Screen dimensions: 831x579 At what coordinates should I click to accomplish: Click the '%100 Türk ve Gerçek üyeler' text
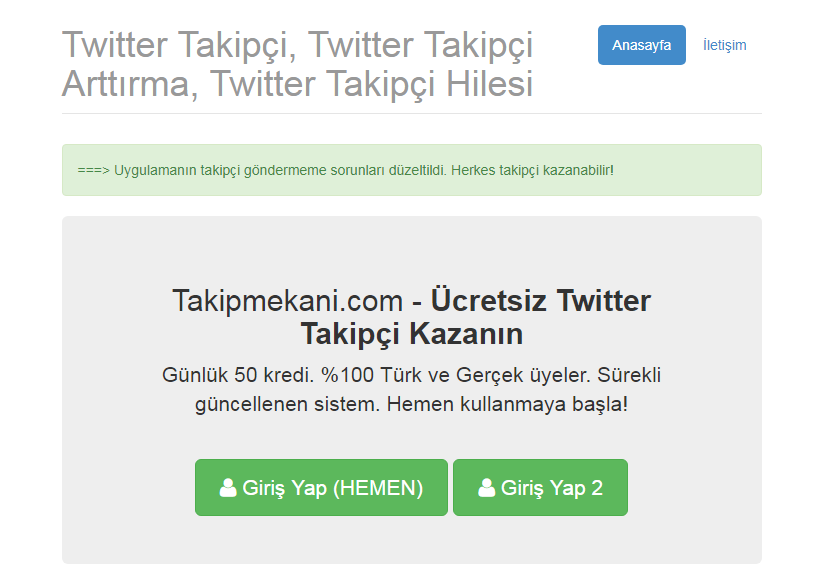pos(455,375)
